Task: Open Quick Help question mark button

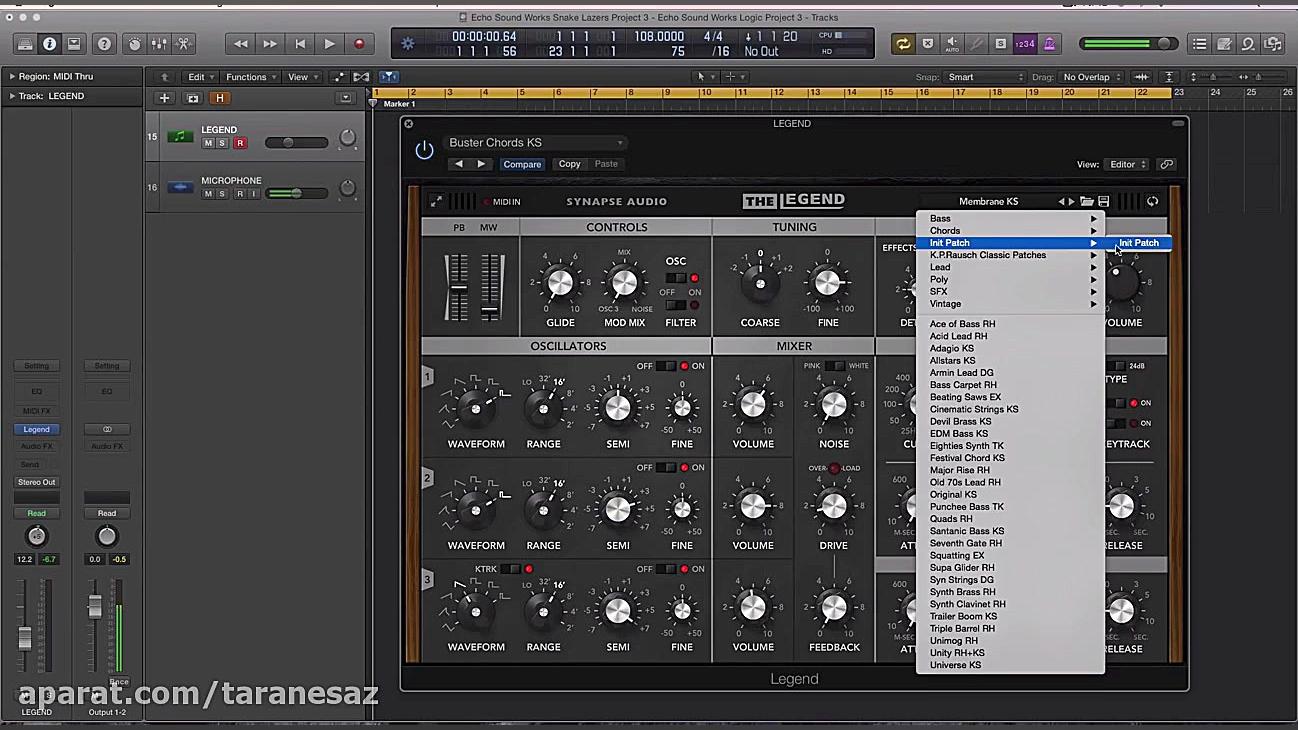Action: [104, 44]
